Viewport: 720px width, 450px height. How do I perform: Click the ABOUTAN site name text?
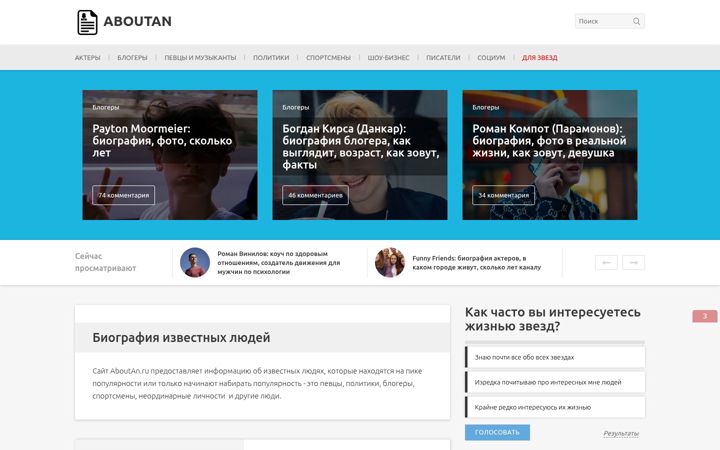pos(137,21)
